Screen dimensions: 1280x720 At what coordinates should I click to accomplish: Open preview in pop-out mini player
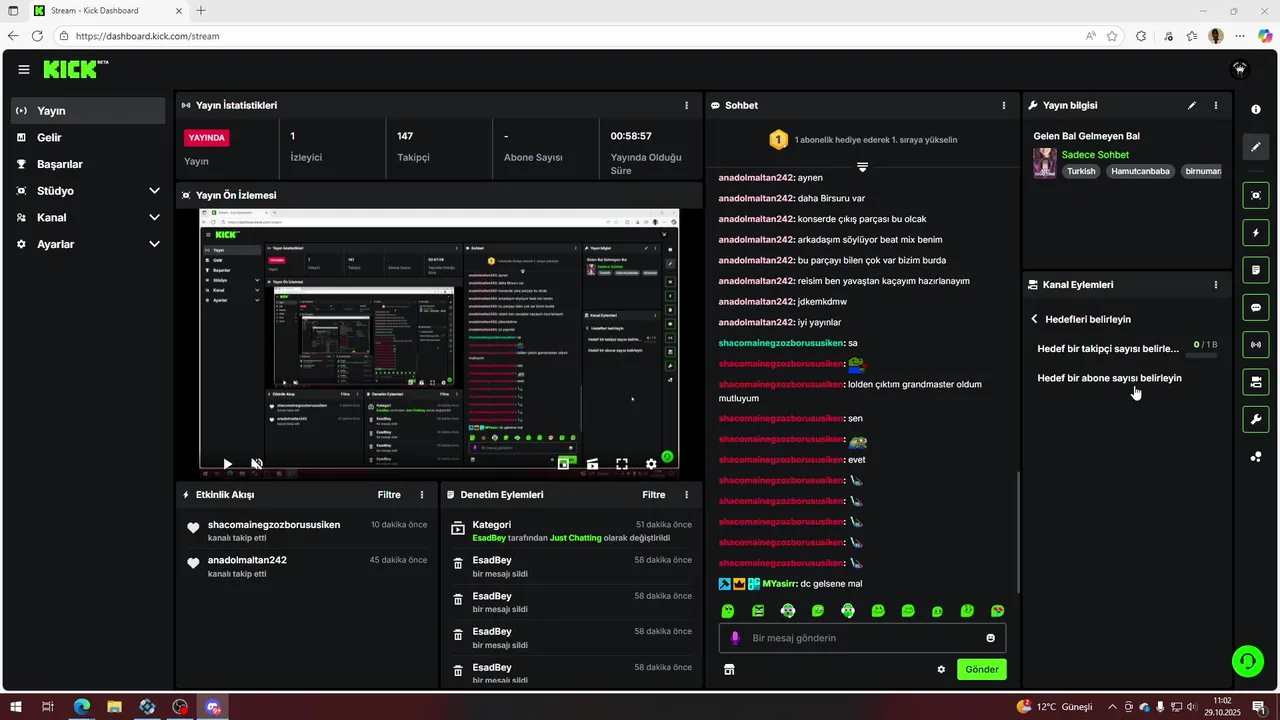click(x=564, y=464)
